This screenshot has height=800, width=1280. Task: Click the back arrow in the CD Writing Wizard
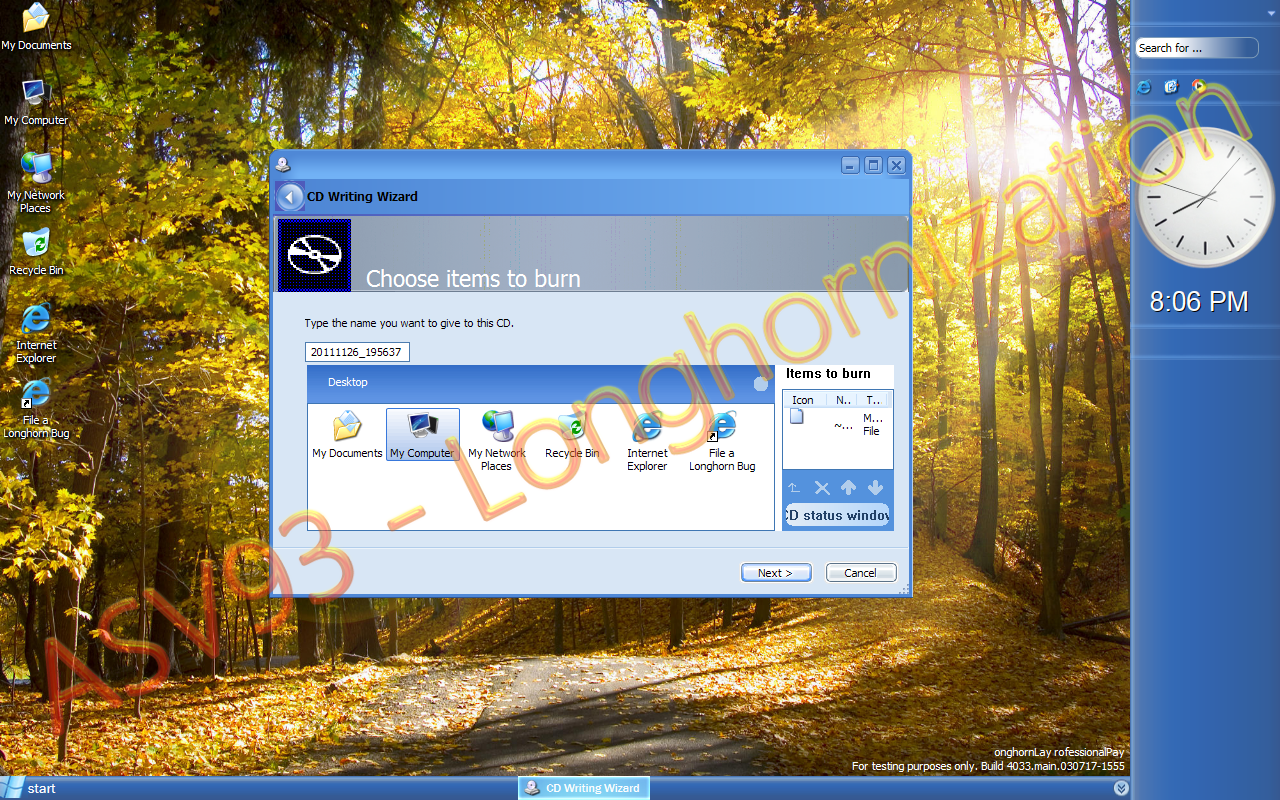point(291,196)
